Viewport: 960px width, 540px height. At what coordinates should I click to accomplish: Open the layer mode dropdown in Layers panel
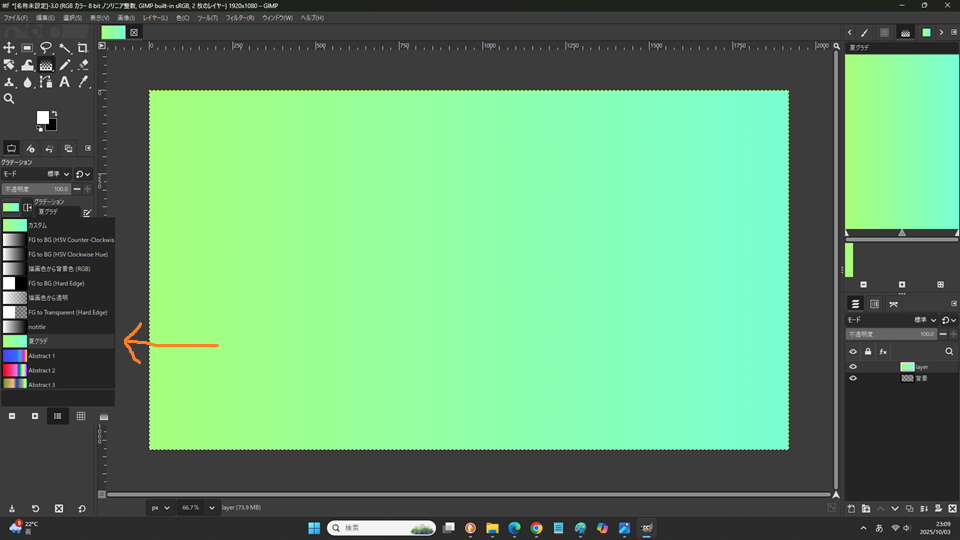point(920,319)
